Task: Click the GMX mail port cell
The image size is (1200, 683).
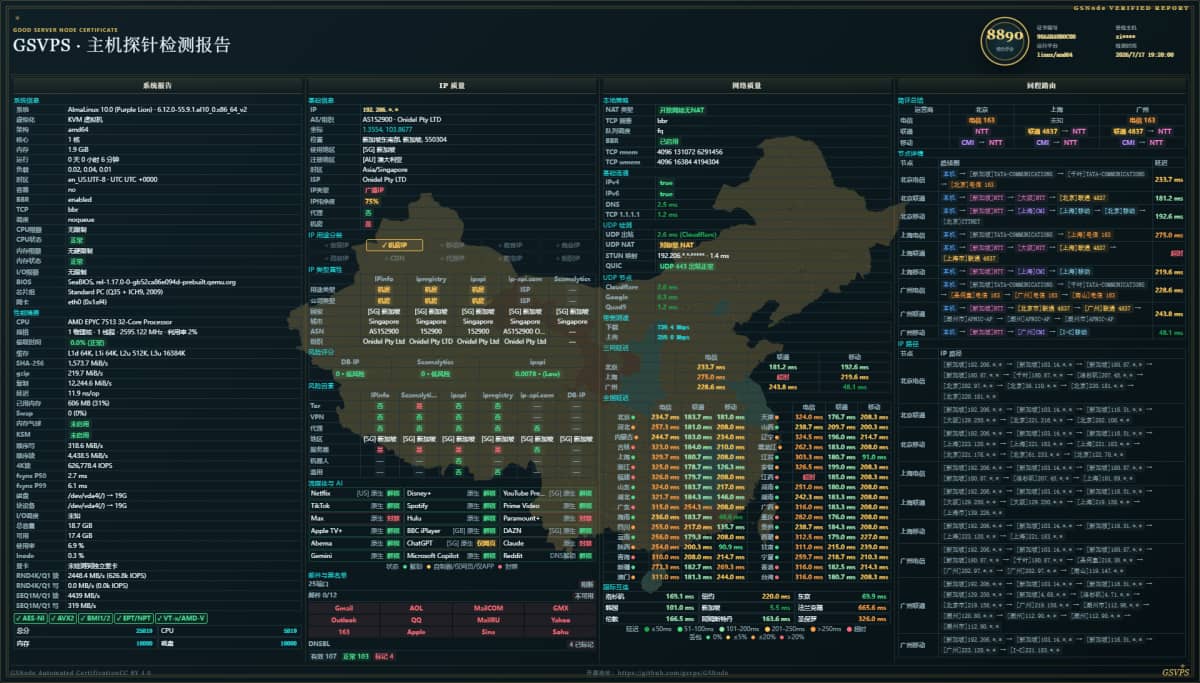Action: (560, 608)
